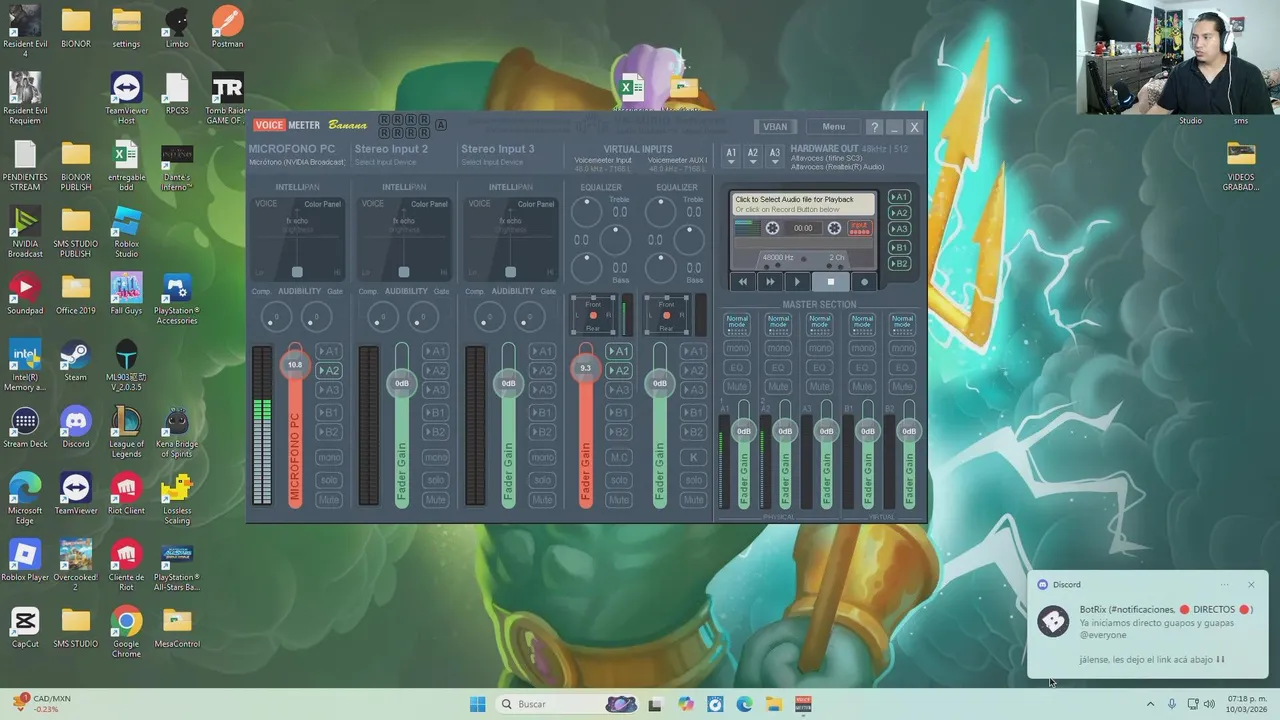Screen dimensions: 1280x720
Task: Open the A1 hardware output device dropdown
Action: [731, 157]
